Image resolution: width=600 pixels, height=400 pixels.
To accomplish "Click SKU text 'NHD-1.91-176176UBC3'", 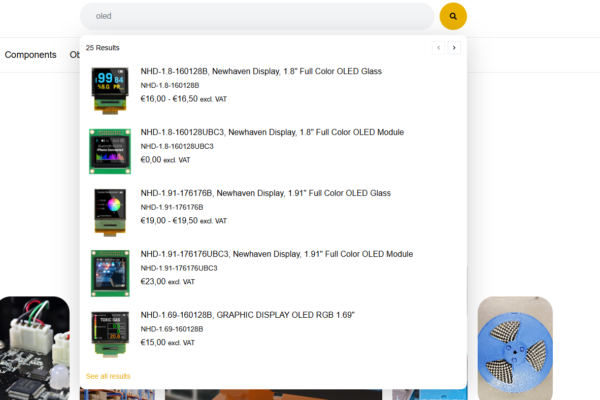I will click(179, 268).
